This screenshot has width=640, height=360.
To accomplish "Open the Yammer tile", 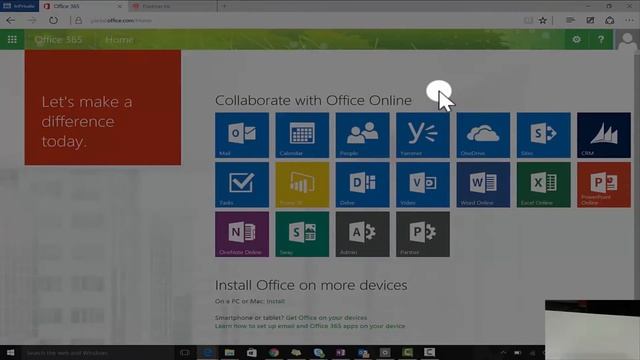I will (423, 135).
